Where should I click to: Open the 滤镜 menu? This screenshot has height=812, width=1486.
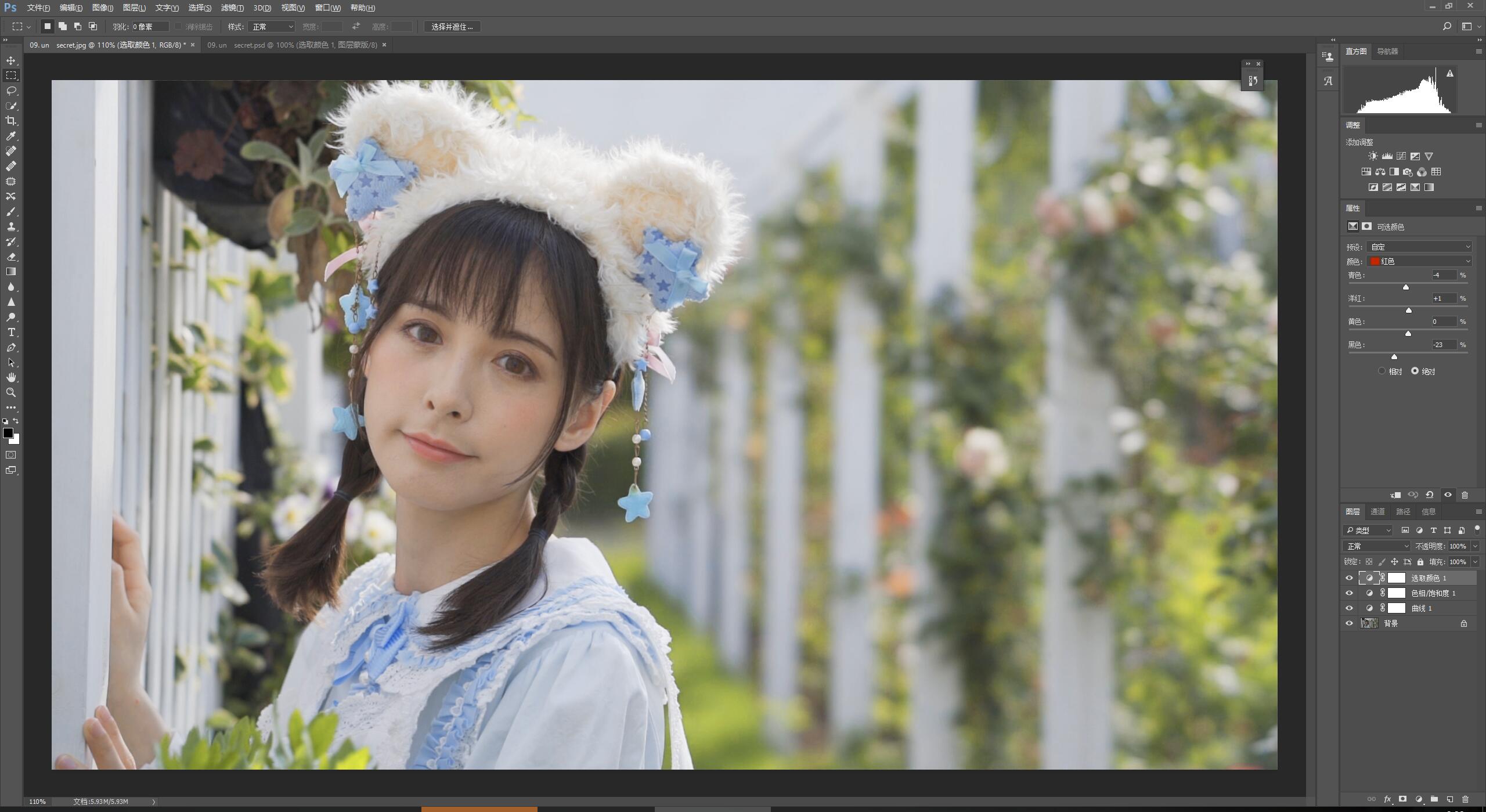pos(232,8)
